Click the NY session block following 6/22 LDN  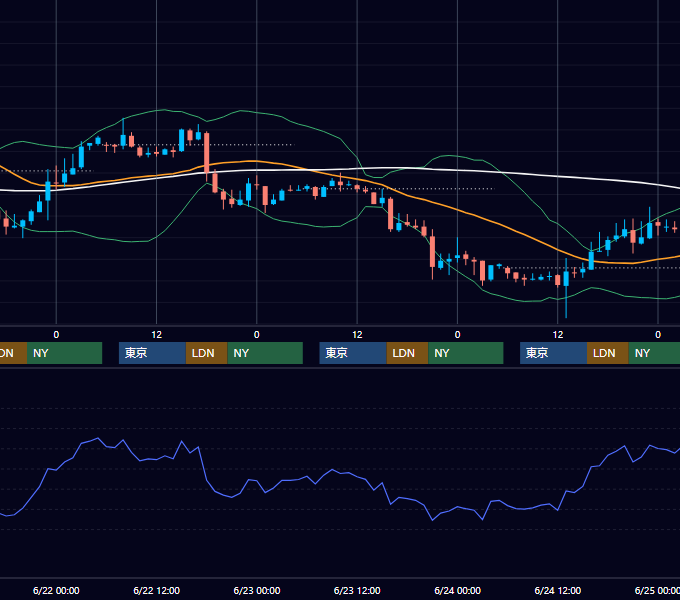pyautogui.click(x=265, y=353)
